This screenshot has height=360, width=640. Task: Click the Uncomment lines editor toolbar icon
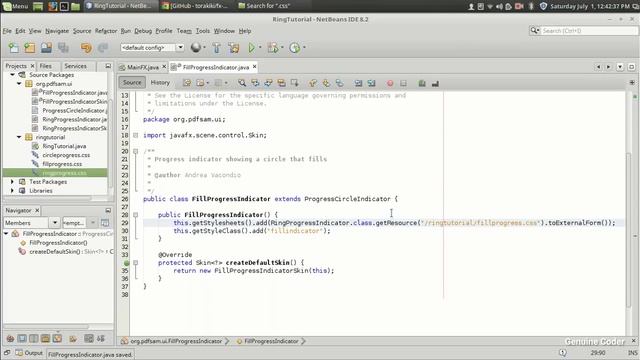coord(435,83)
